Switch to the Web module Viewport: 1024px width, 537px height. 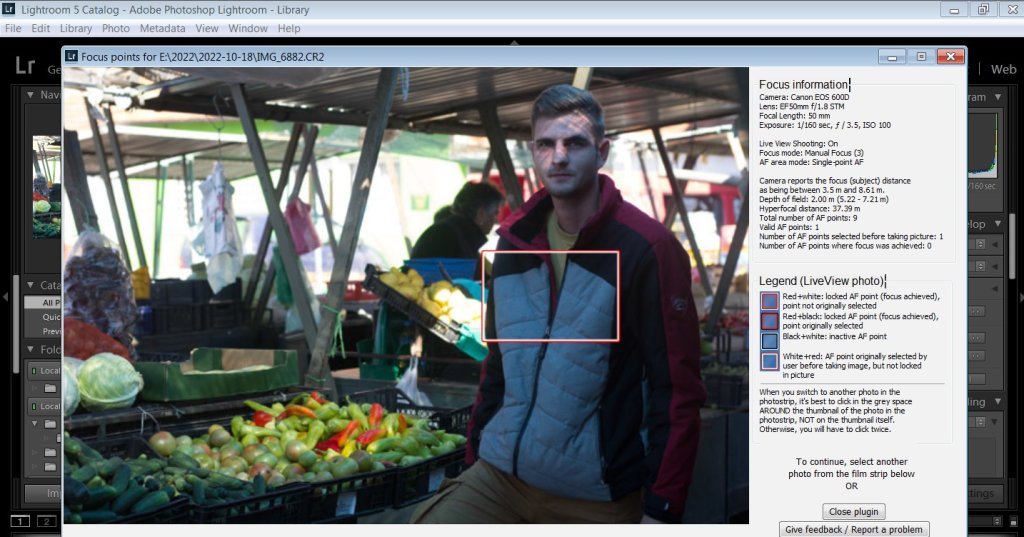(x=1003, y=69)
